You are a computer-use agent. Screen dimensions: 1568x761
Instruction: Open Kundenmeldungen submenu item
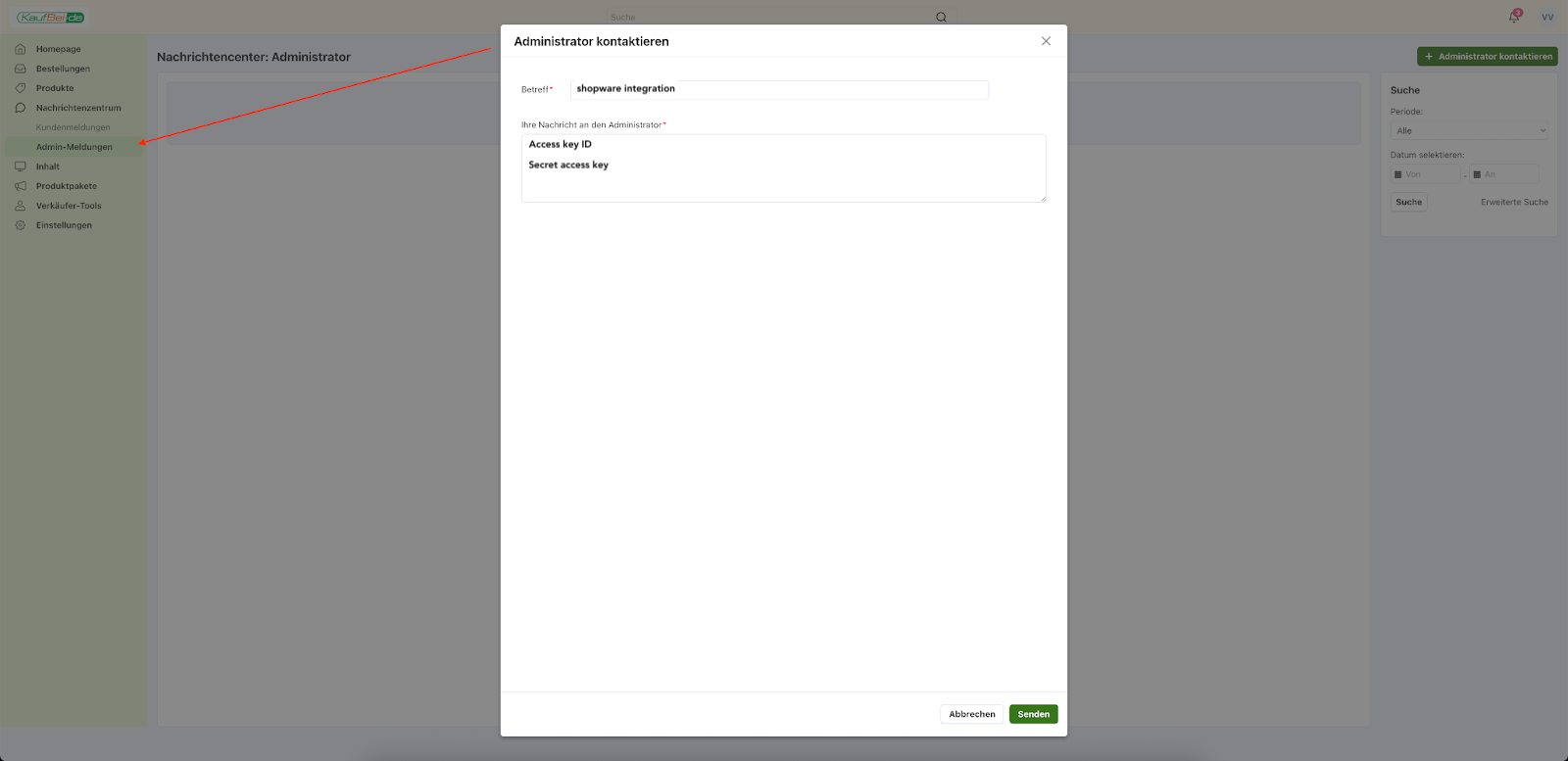73,127
